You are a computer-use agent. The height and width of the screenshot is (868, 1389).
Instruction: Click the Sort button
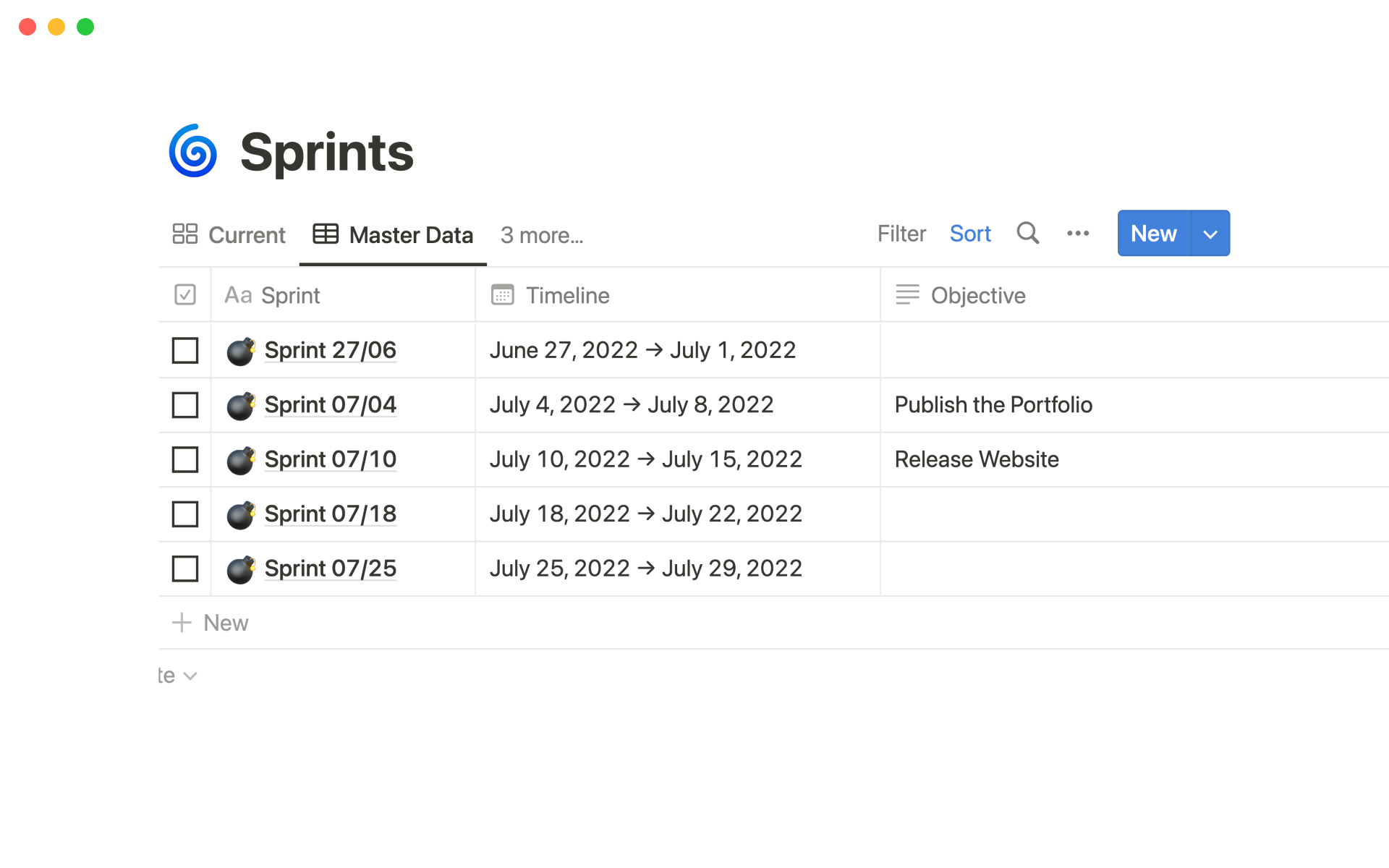[970, 234]
